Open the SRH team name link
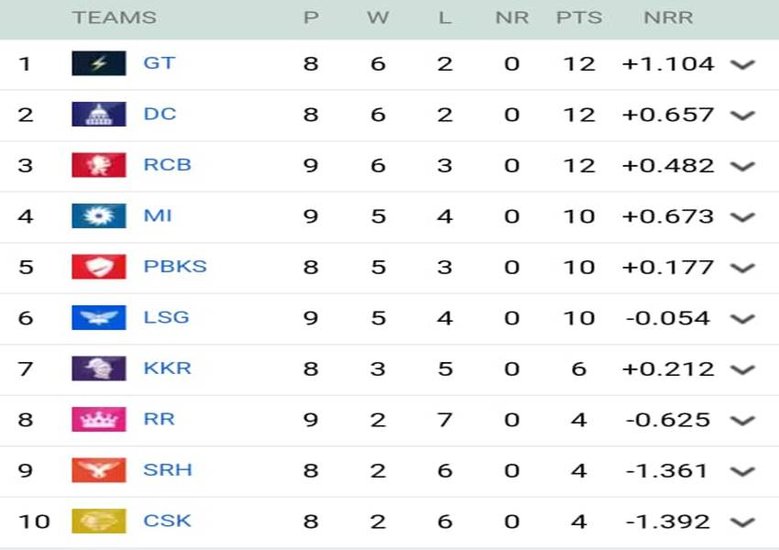The width and height of the screenshot is (779, 550). [x=167, y=470]
